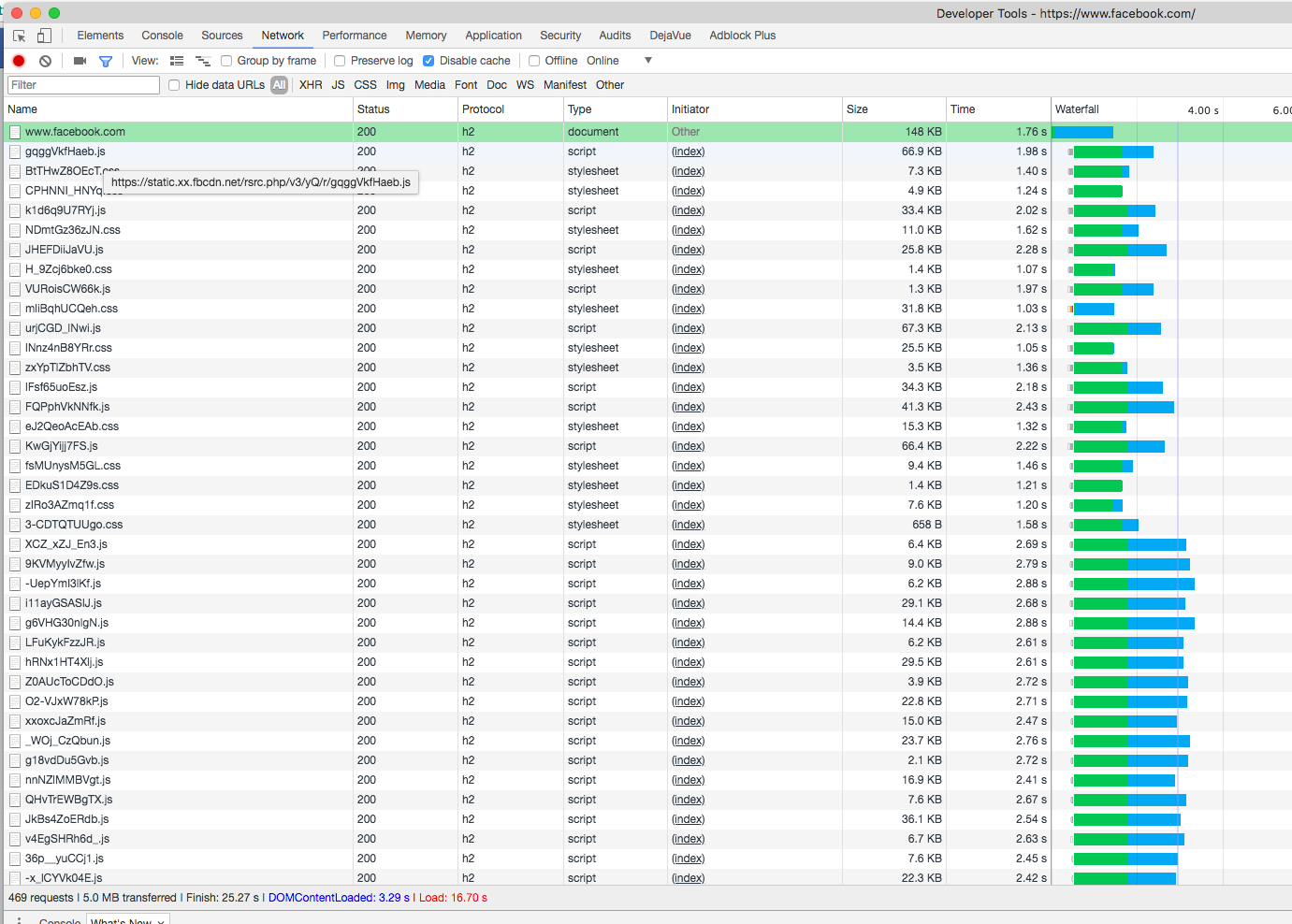The image size is (1292, 924).
Task: Filter requests by XHR type
Action: pyautogui.click(x=311, y=85)
